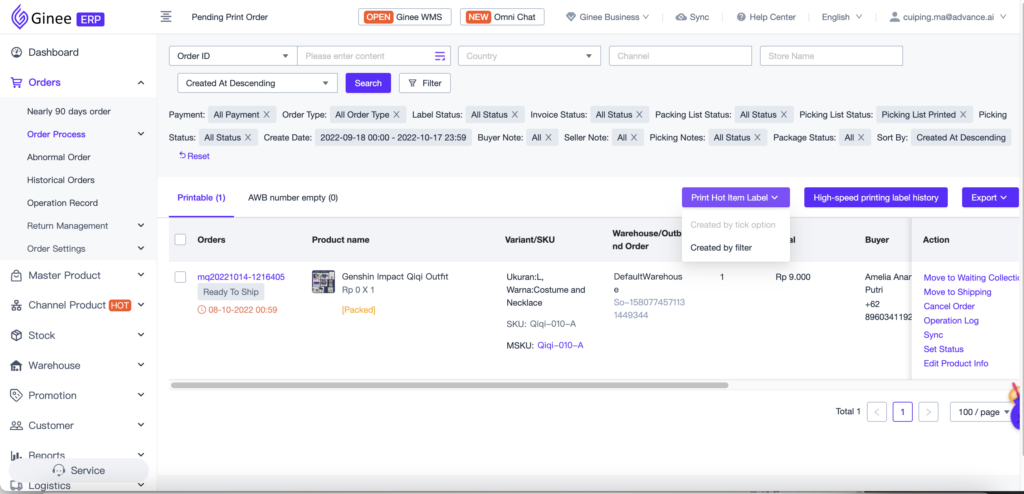Choose Created by tick option entry

click(x=733, y=225)
